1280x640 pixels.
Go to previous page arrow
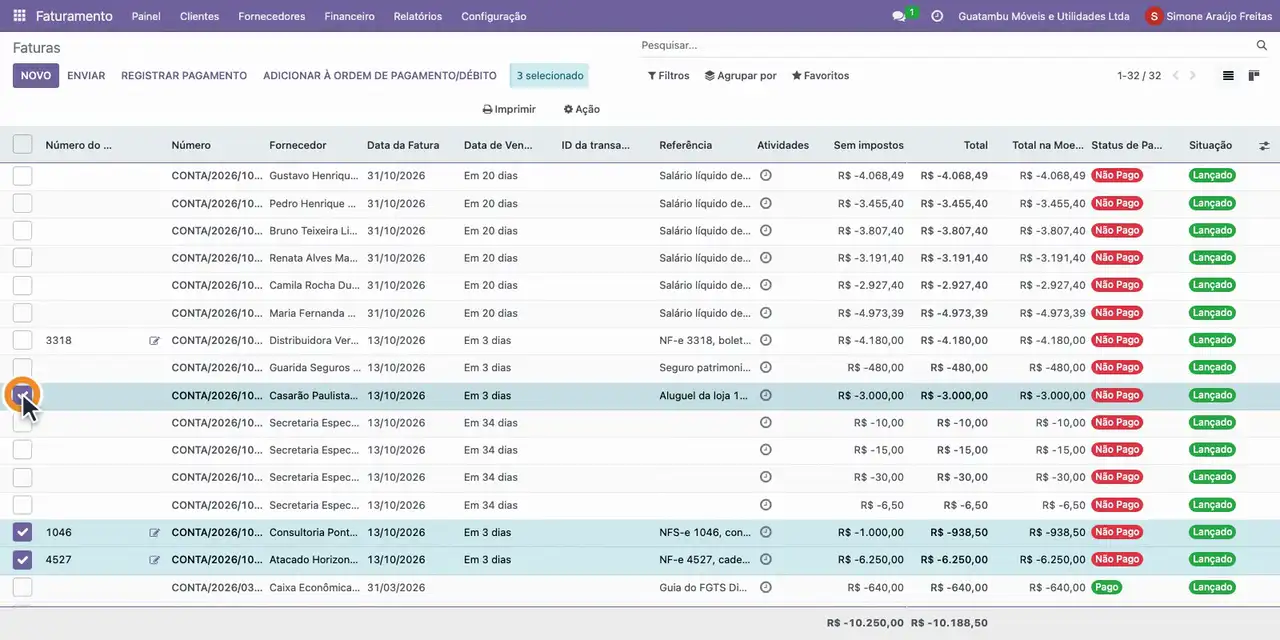point(1176,76)
